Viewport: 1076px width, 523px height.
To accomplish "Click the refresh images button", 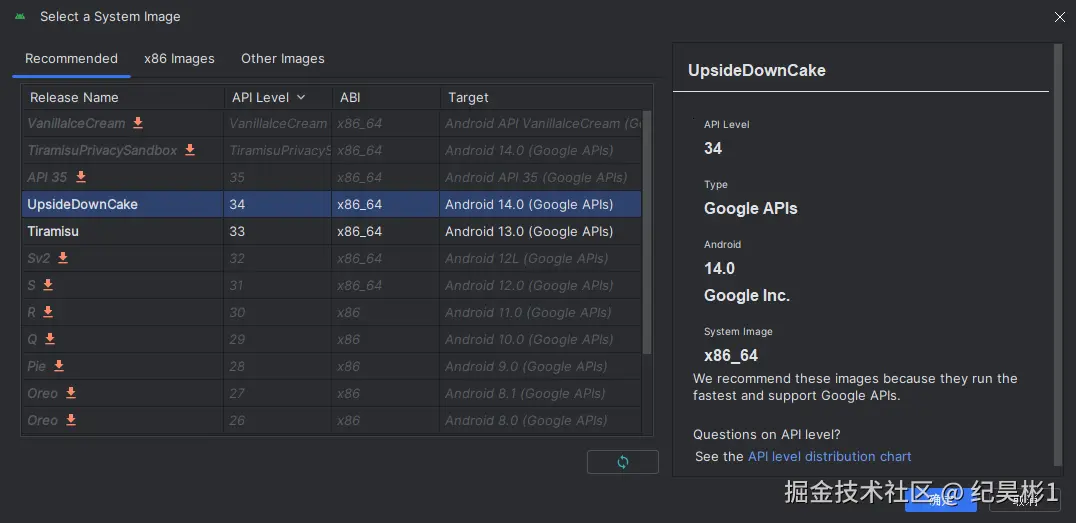I will pyautogui.click(x=622, y=462).
